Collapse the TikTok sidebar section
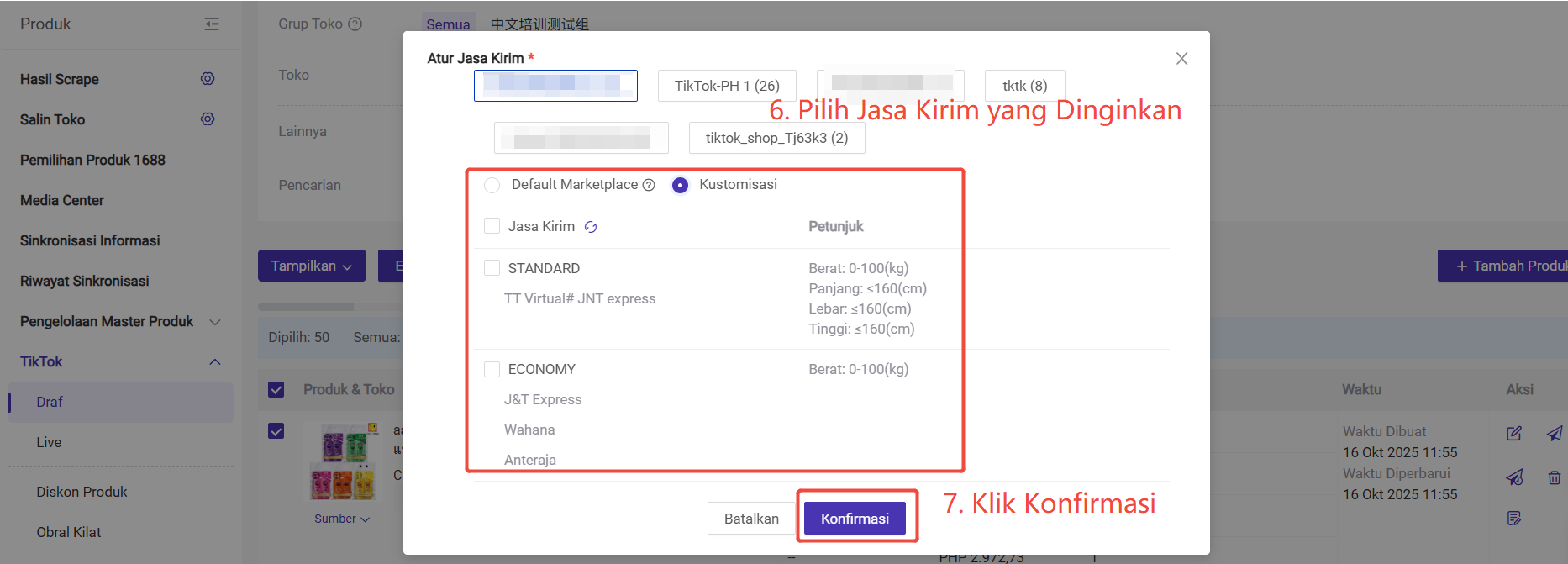 [x=215, y=362]
